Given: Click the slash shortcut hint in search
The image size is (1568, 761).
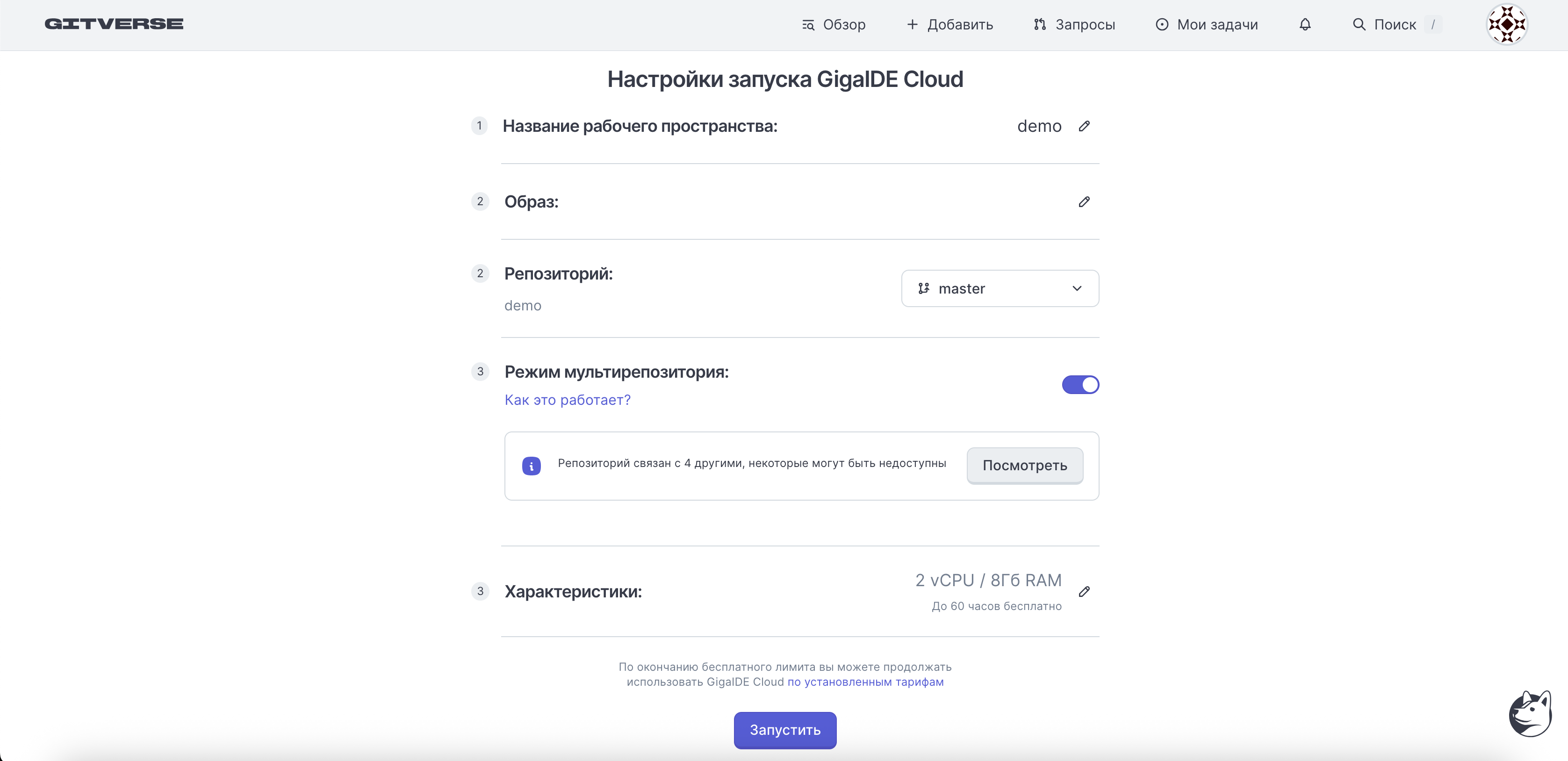Looking at the screenshot, I should coord(1433,24).
